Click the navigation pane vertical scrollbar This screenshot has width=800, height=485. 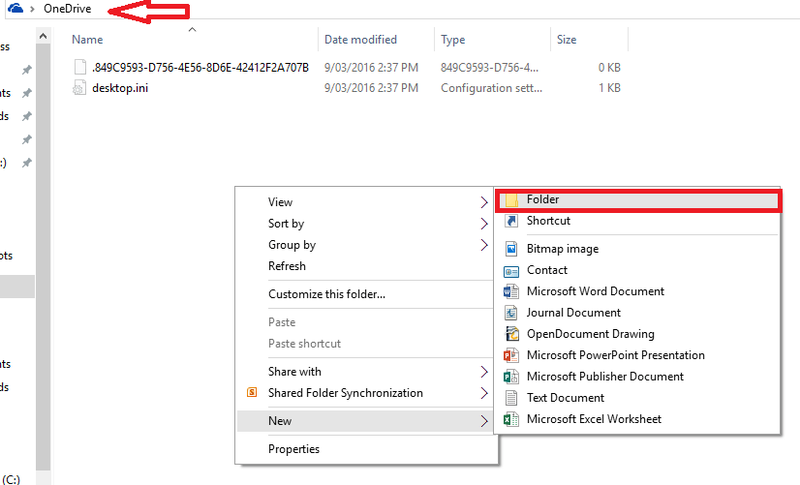pyautogui.click(x=43, y=257)
